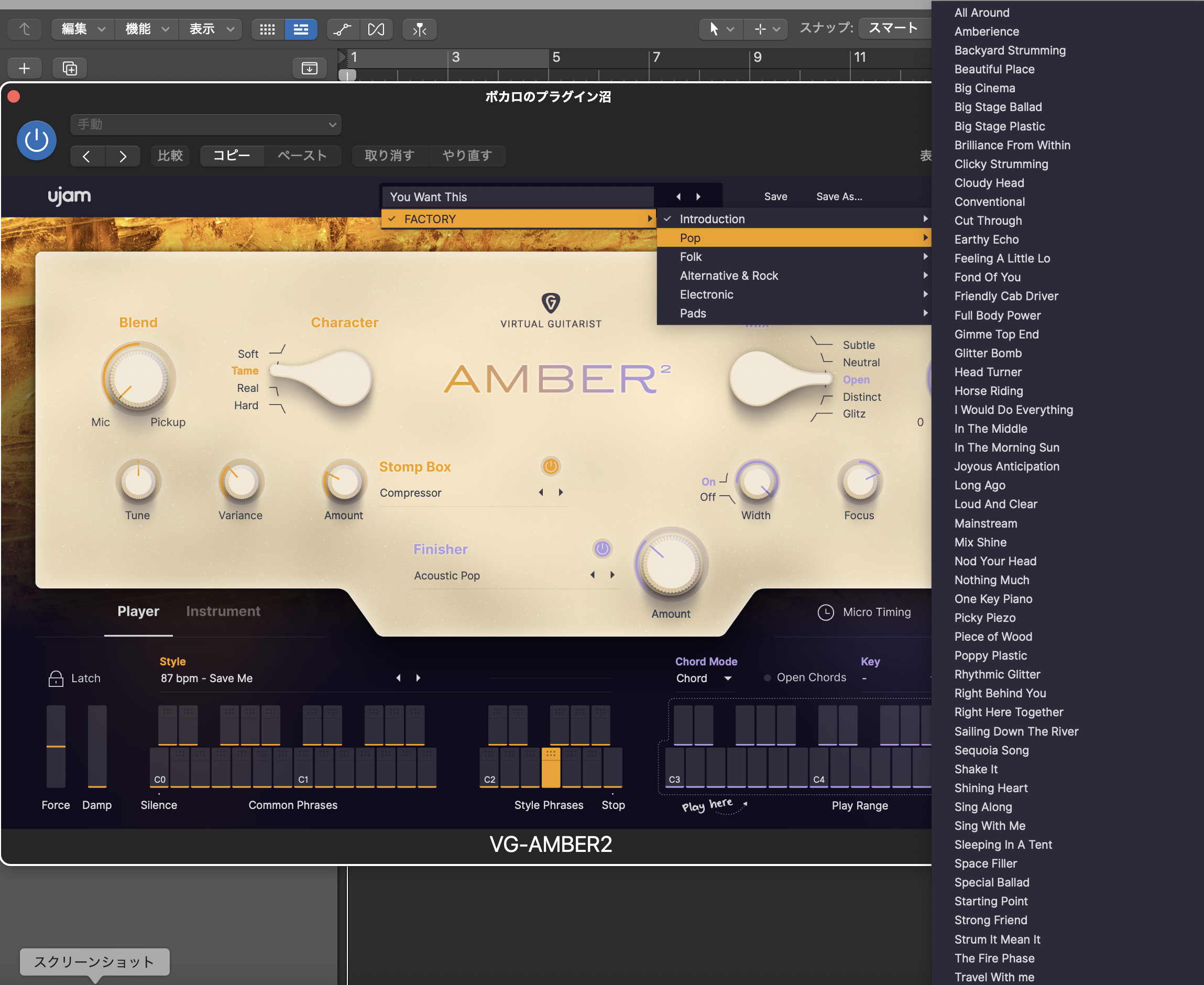The width and height of the screenshot is (1204, 985).
Task: Click the duplicate track icon
Action: [x=70, y=68]
